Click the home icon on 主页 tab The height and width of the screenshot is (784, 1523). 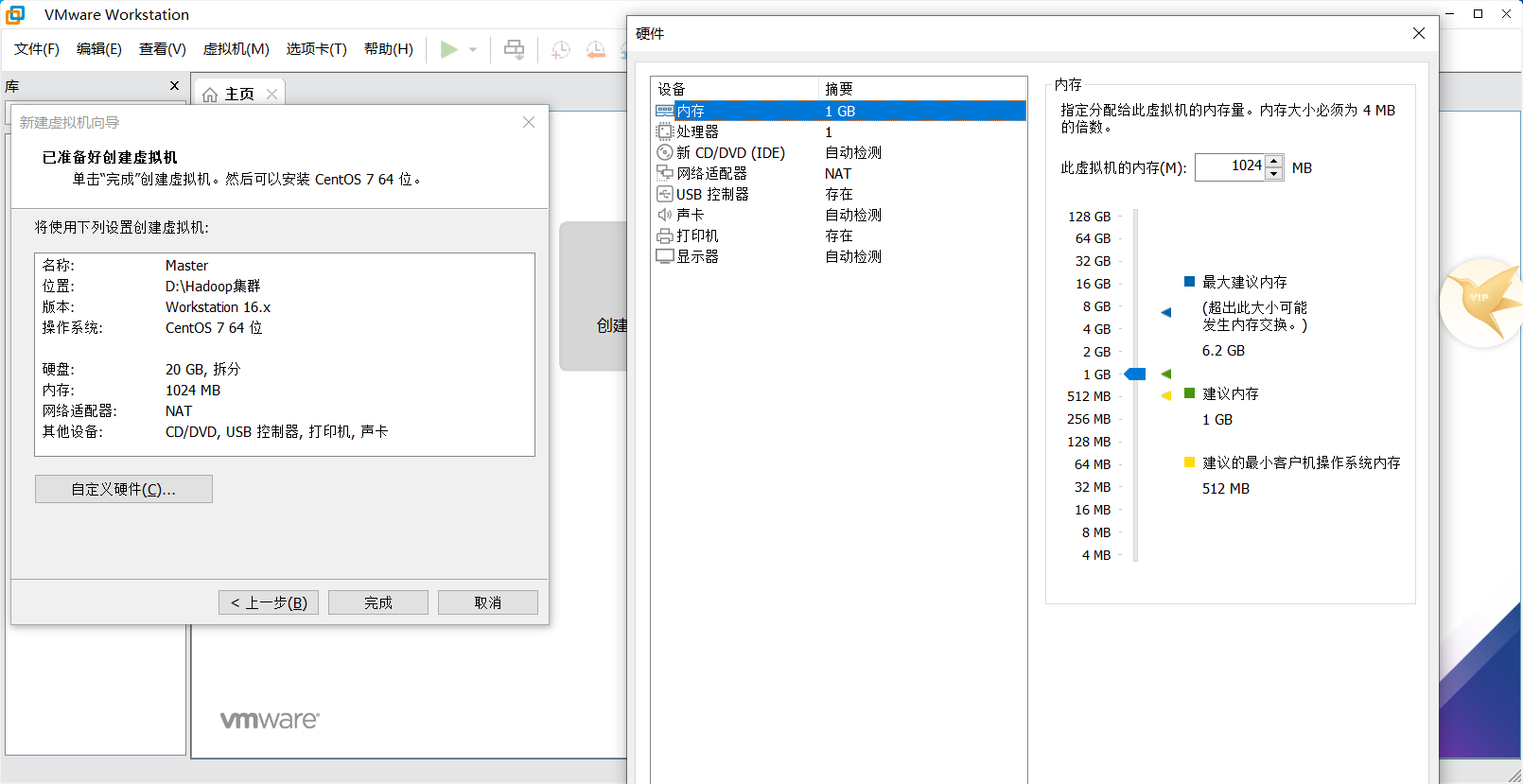tap(210, 95)
